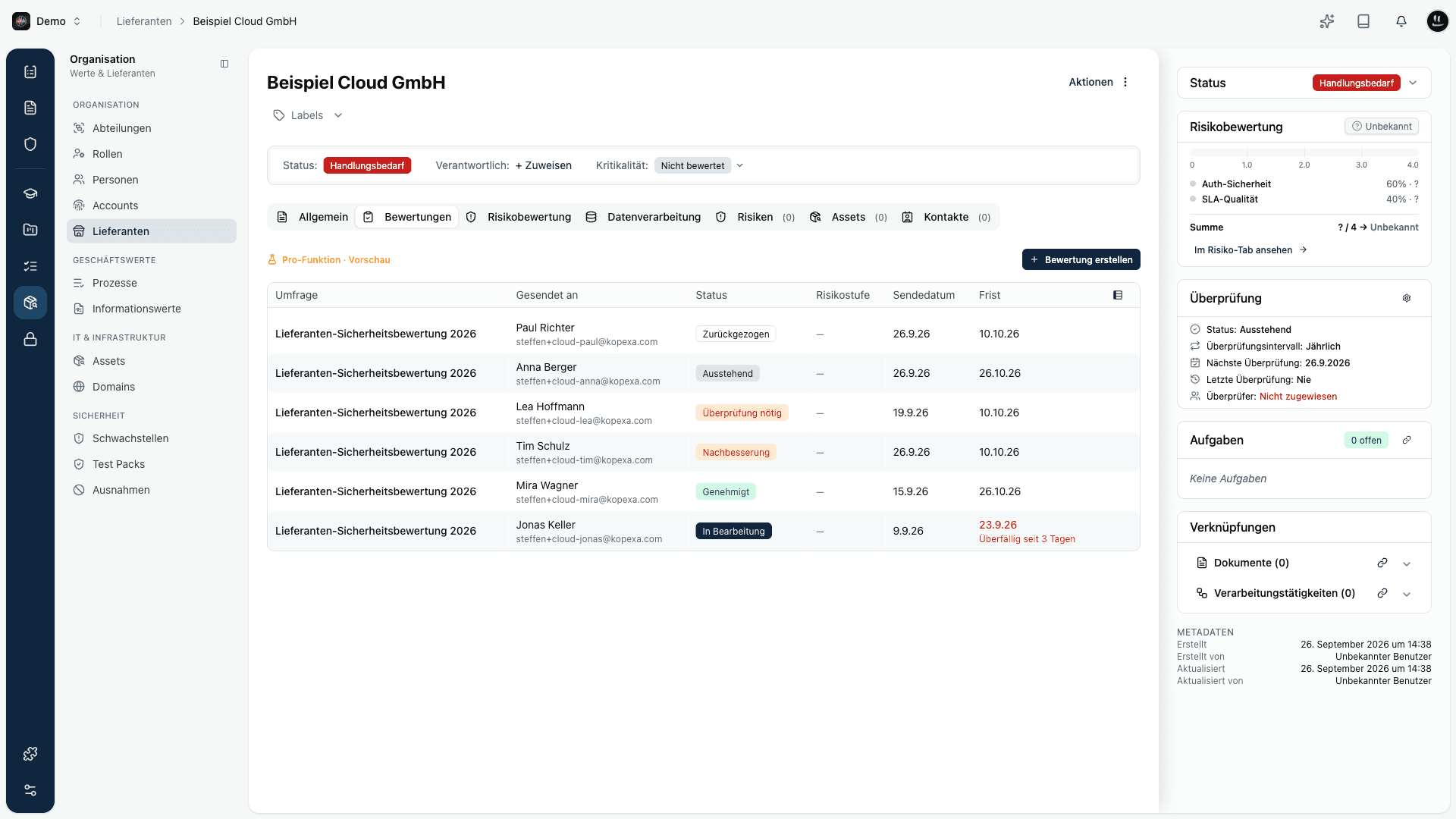The height and width of the screenshot is (819, 1456).
Task: Click the + Zuweisen responsible link
Action: pos(543,165)
